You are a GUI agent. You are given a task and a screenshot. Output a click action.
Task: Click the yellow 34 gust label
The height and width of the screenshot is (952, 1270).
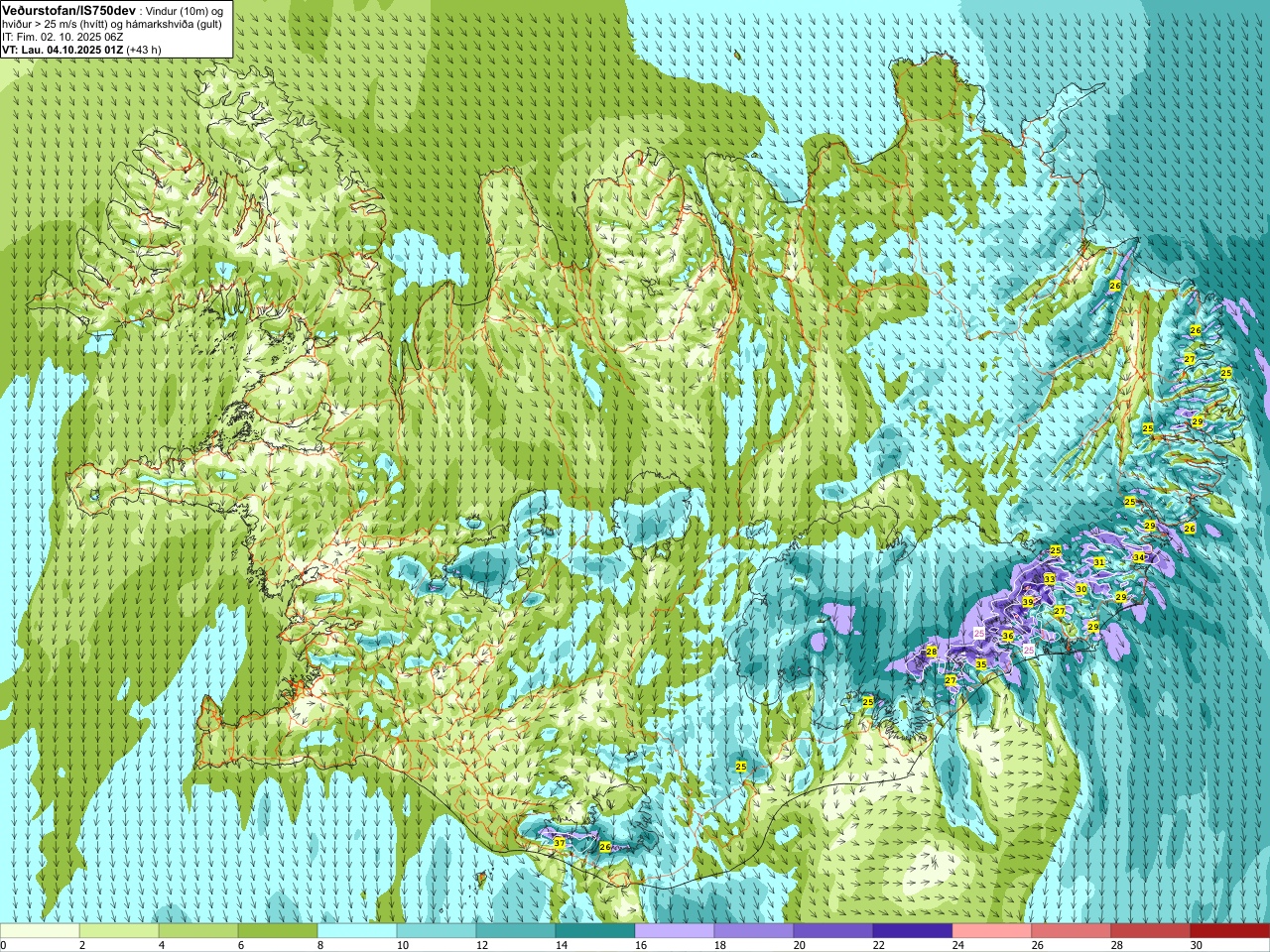[1139, 557]
